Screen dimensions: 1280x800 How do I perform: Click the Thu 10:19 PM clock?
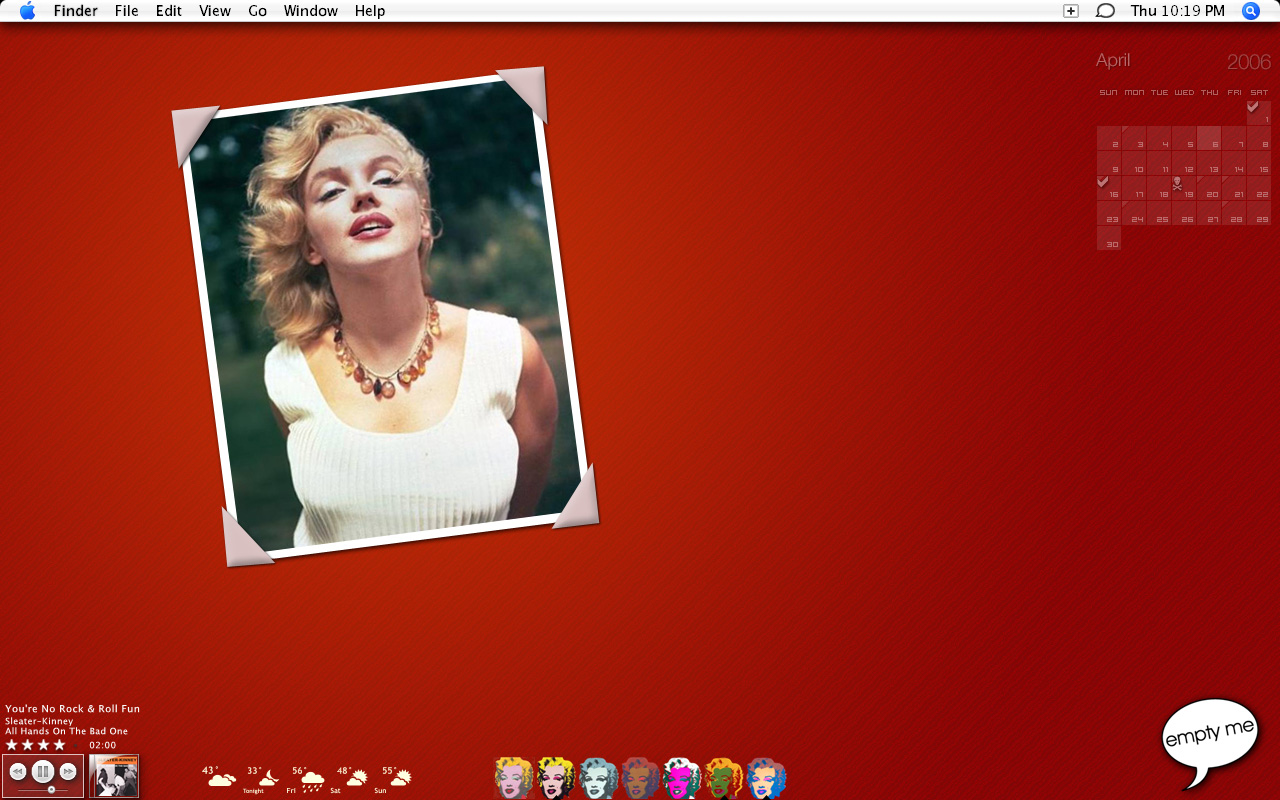(x=1178, y=11)
